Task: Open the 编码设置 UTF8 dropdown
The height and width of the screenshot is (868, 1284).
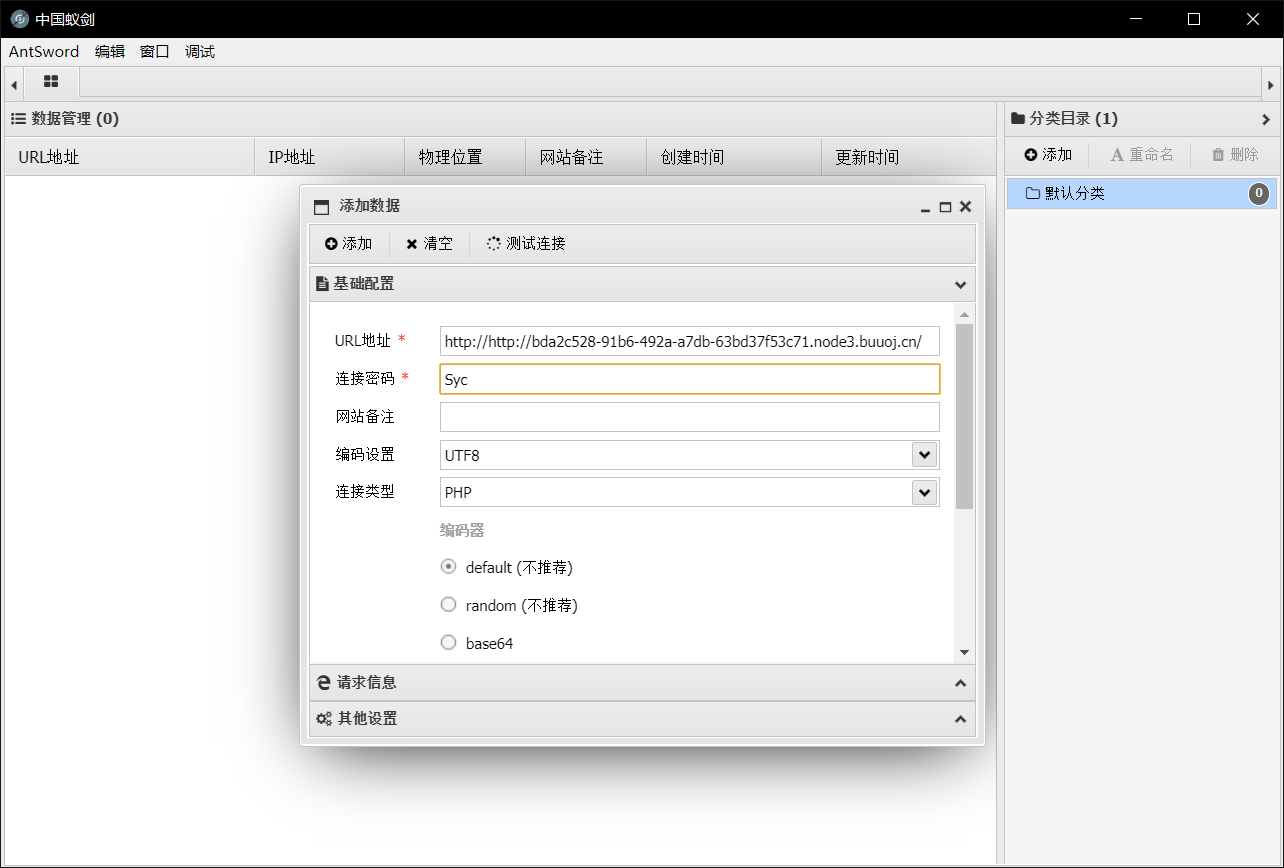Action: pyautogui.click(x=925, y=454)
